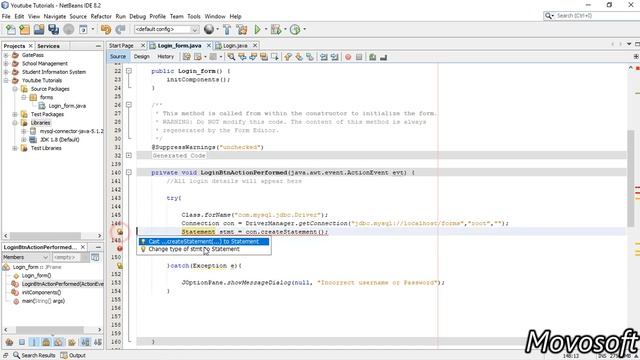Toggle Sort by Name in Navigator
Viewport: 640px width, 360px height.
tap(85, 342)
